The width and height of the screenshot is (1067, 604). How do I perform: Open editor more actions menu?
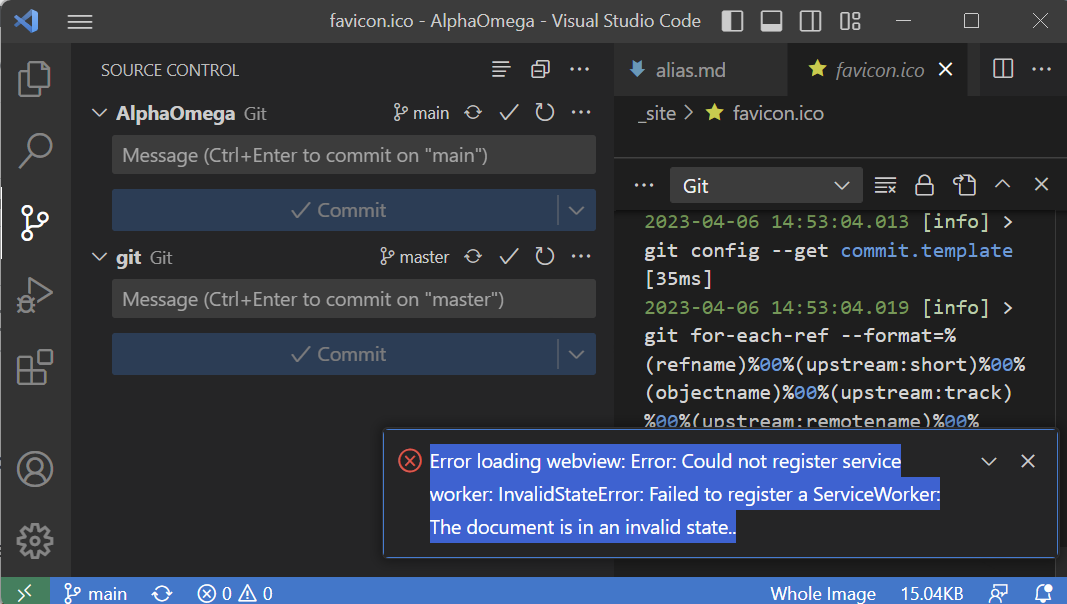[1041, 69]
